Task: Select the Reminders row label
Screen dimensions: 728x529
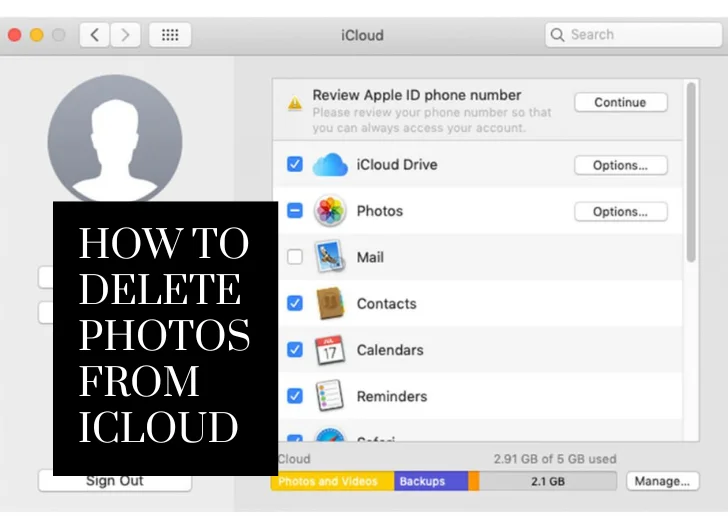Action: (x=392, y=396)
